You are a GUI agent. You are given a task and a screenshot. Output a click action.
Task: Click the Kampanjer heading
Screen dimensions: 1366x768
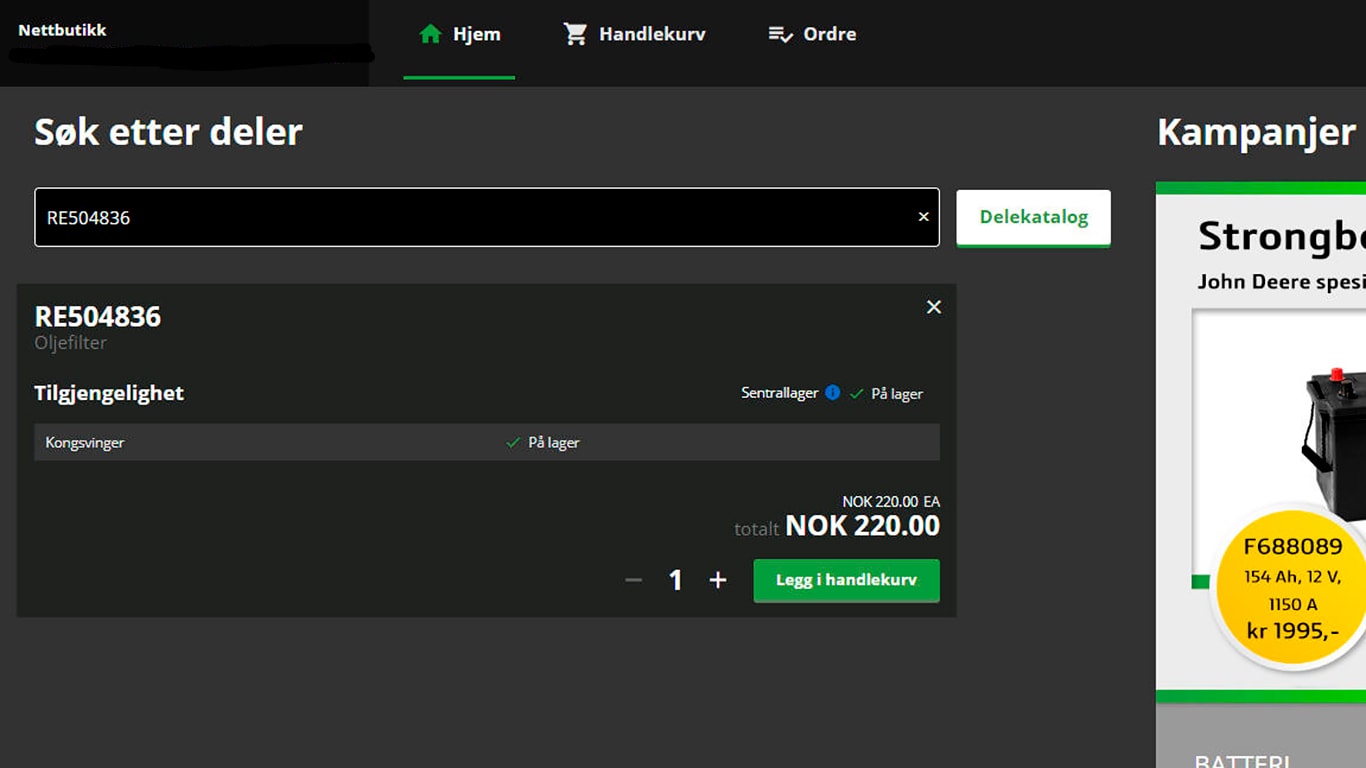click(1256, 132)
